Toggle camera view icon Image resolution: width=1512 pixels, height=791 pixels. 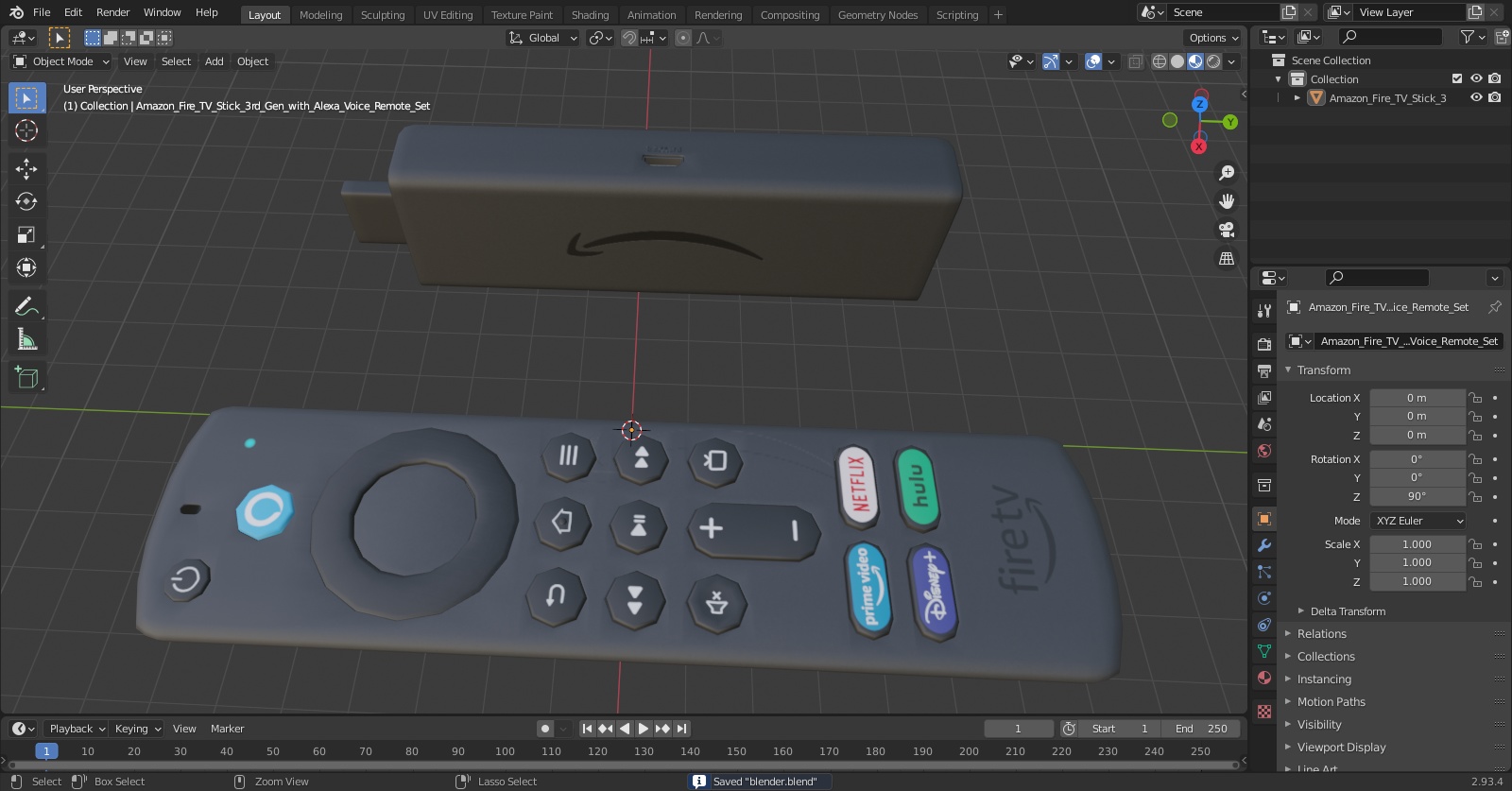[x=1227, y=230]
